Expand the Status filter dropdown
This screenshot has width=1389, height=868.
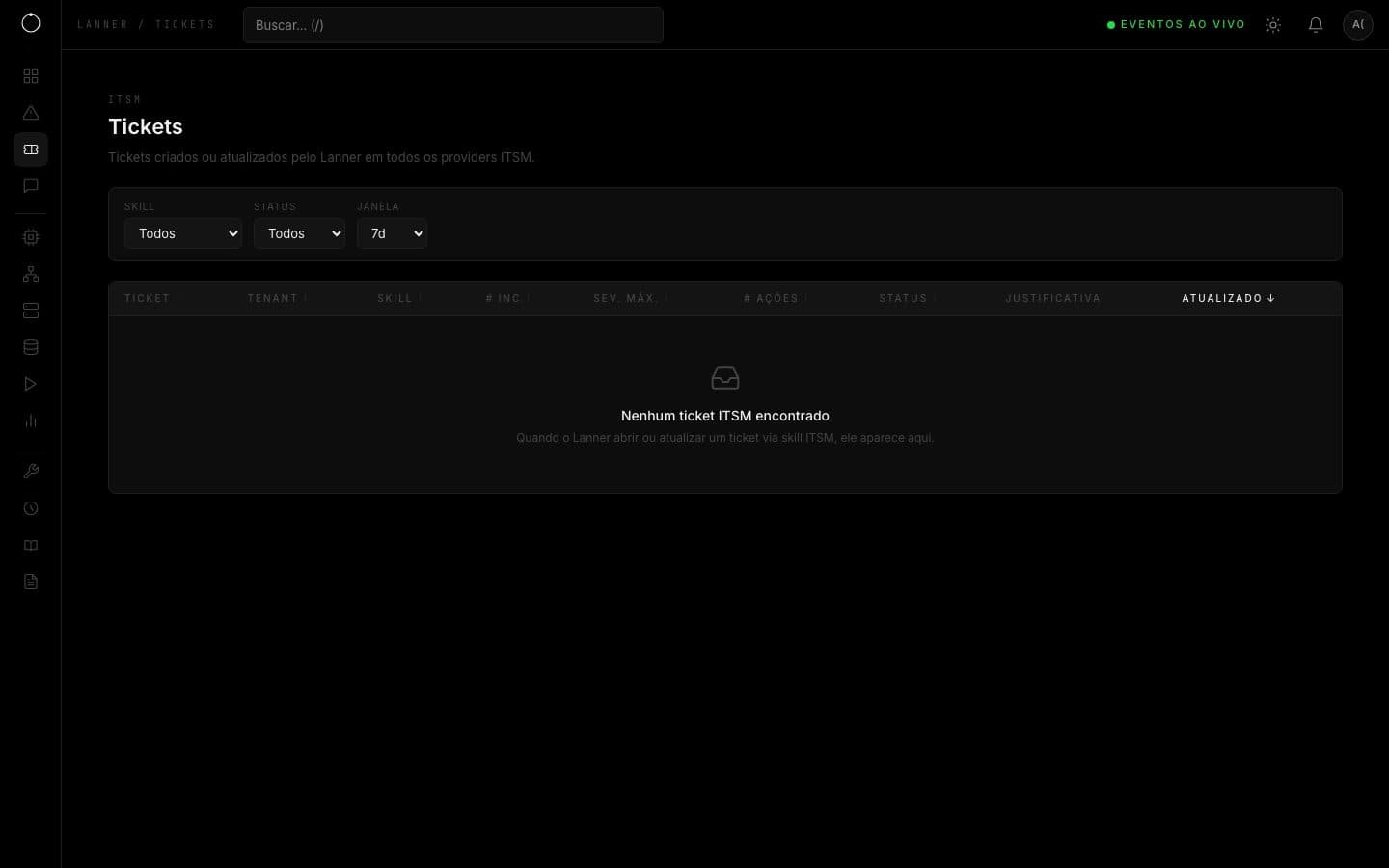[x=300, y=233]
